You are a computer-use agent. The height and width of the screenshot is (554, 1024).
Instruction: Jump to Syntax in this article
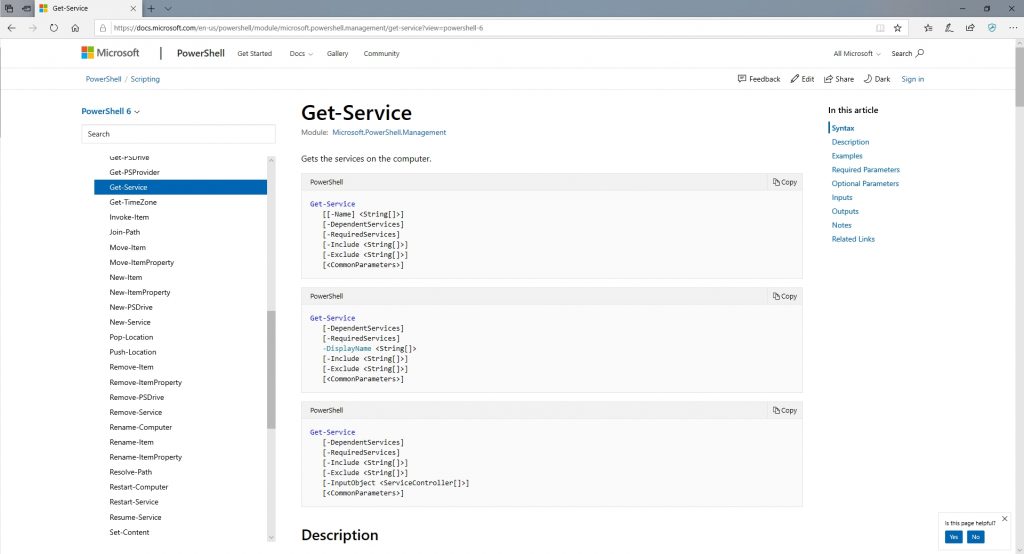[842, 128]
